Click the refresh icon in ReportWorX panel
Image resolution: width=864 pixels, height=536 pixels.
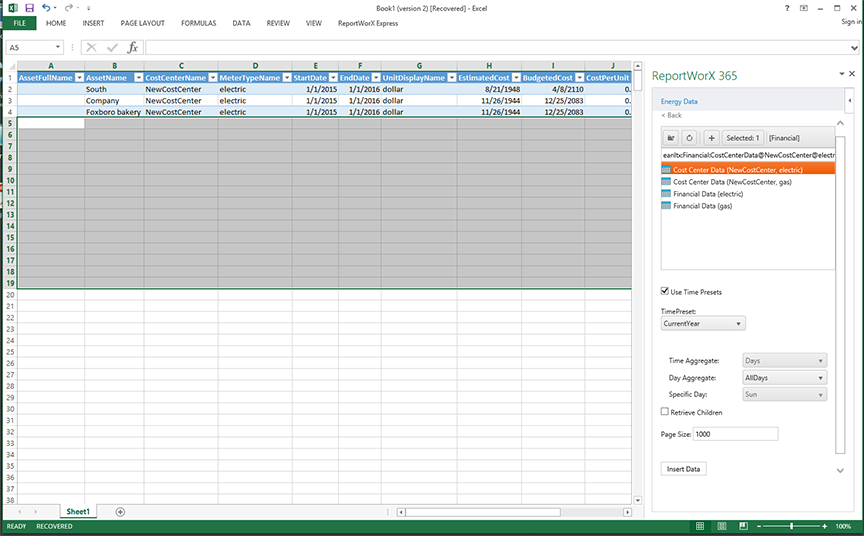(x=690, y=138)
